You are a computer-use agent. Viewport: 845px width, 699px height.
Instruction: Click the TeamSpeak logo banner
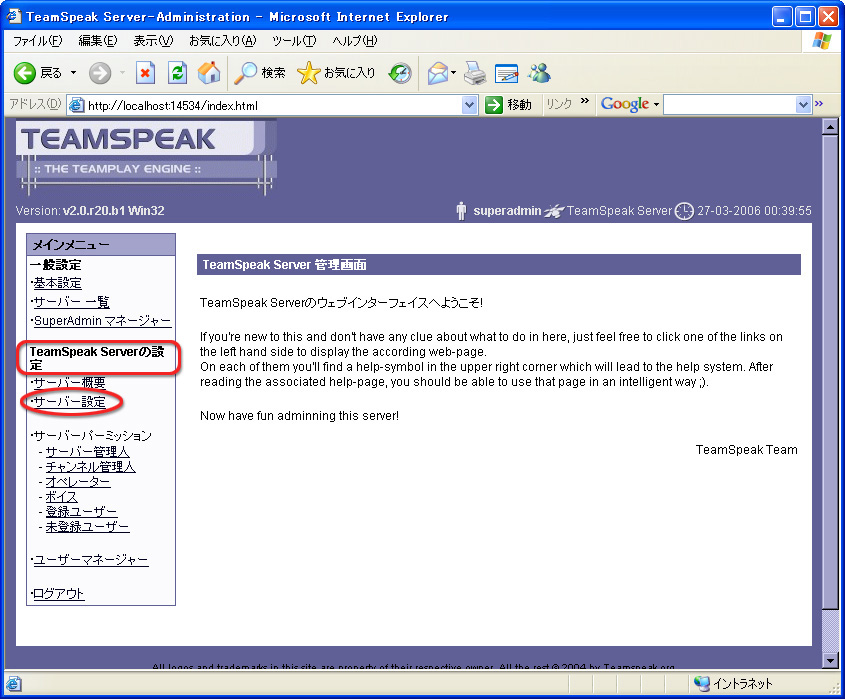tap(146, 156)
